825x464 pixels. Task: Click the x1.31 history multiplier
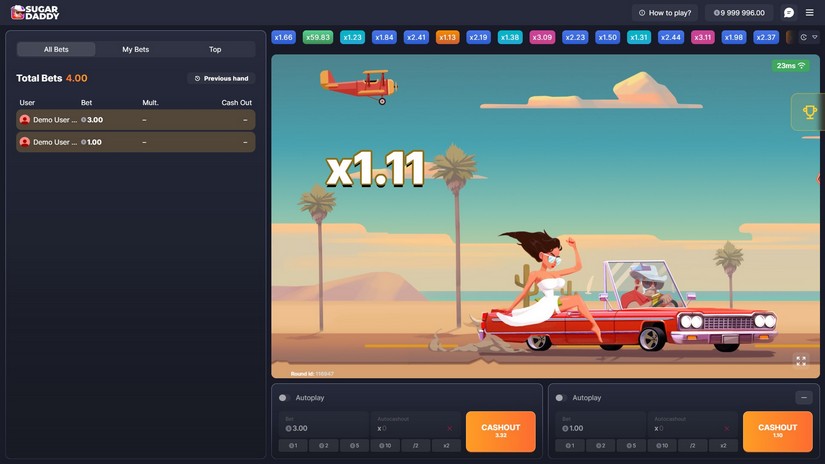point(639,37)
